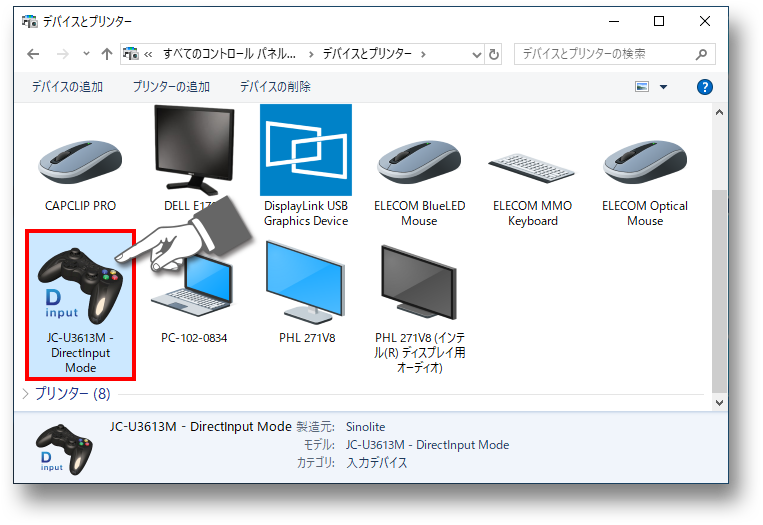Expand the double chevron in address bar
This screenshot has width=763, height=525.
click(148, 54)
